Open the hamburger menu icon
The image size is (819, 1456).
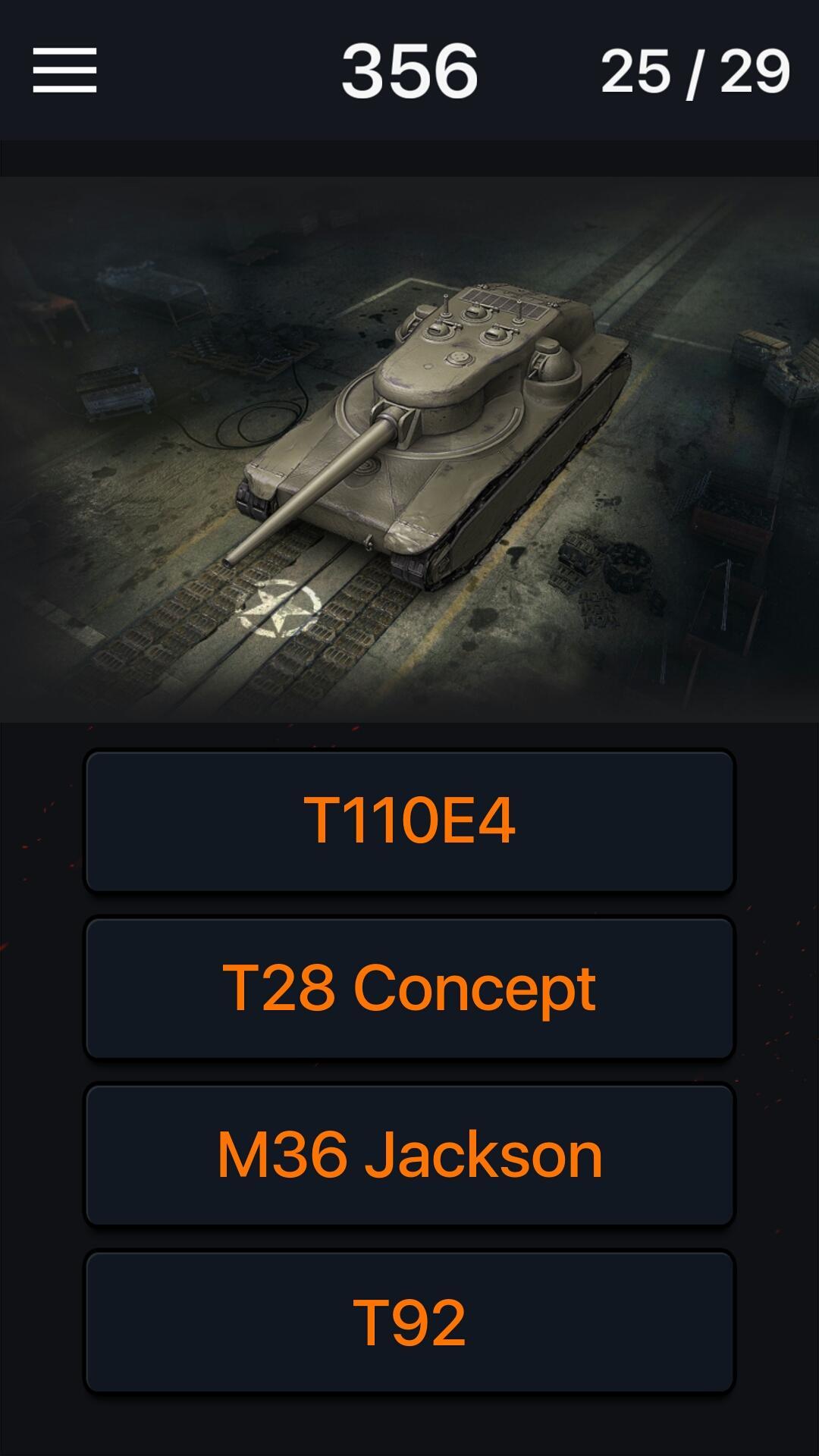coord(64,70)
